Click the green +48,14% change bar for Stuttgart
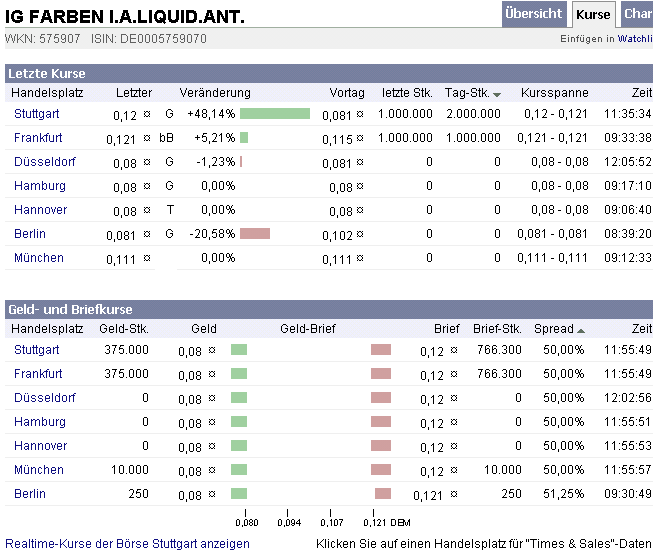The image size is (653, 551). point(275,114)
